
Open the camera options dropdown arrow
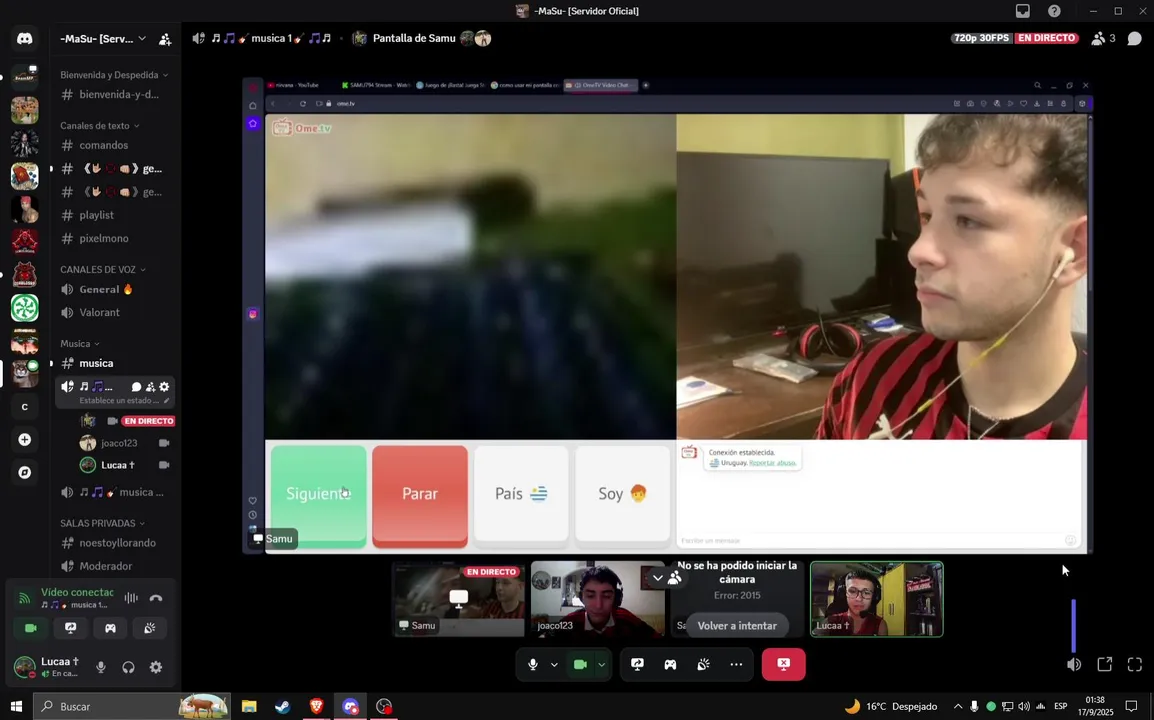[x=601, y=665]
